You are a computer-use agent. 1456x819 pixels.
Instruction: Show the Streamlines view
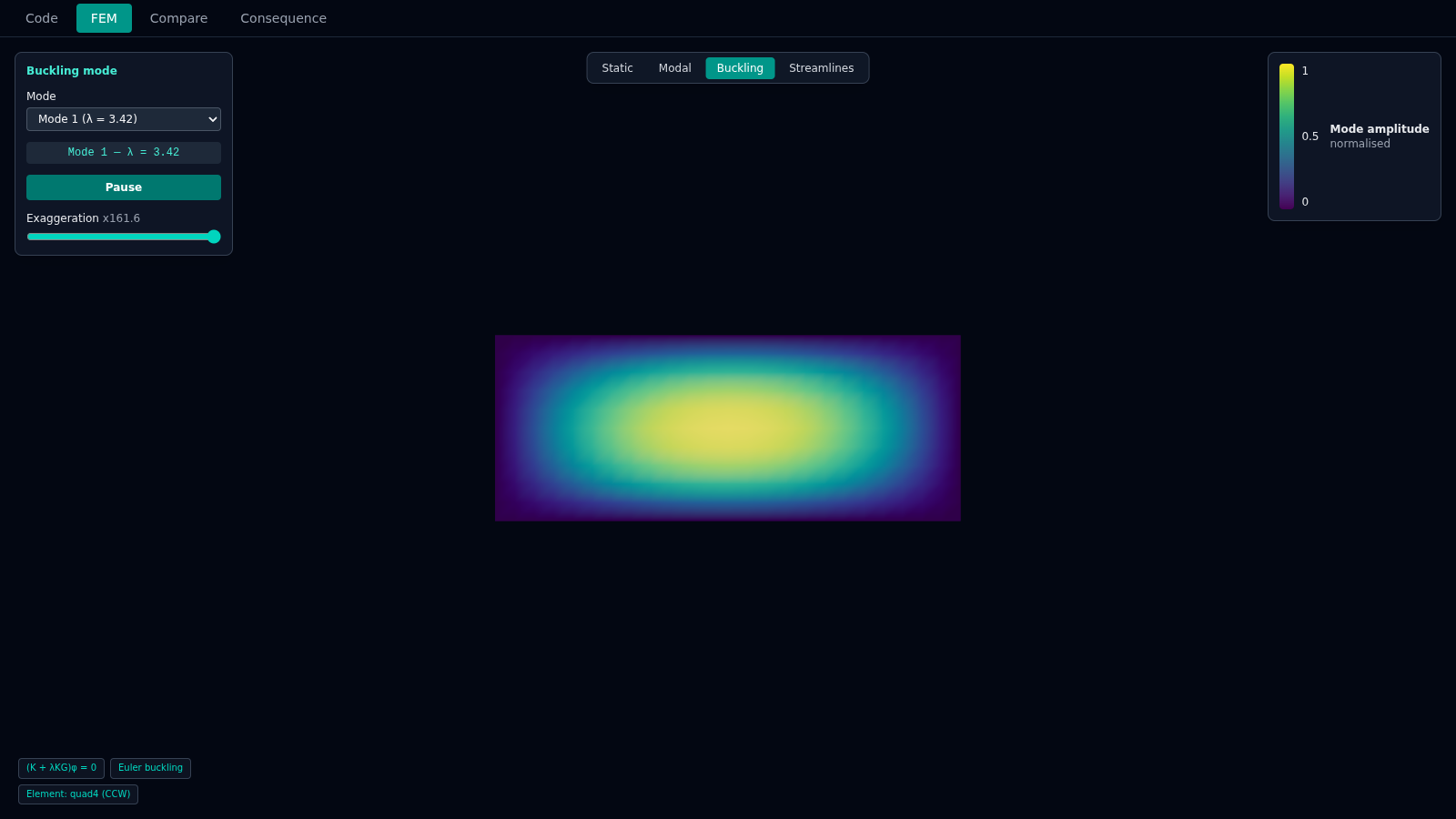(x=821, y=68)
